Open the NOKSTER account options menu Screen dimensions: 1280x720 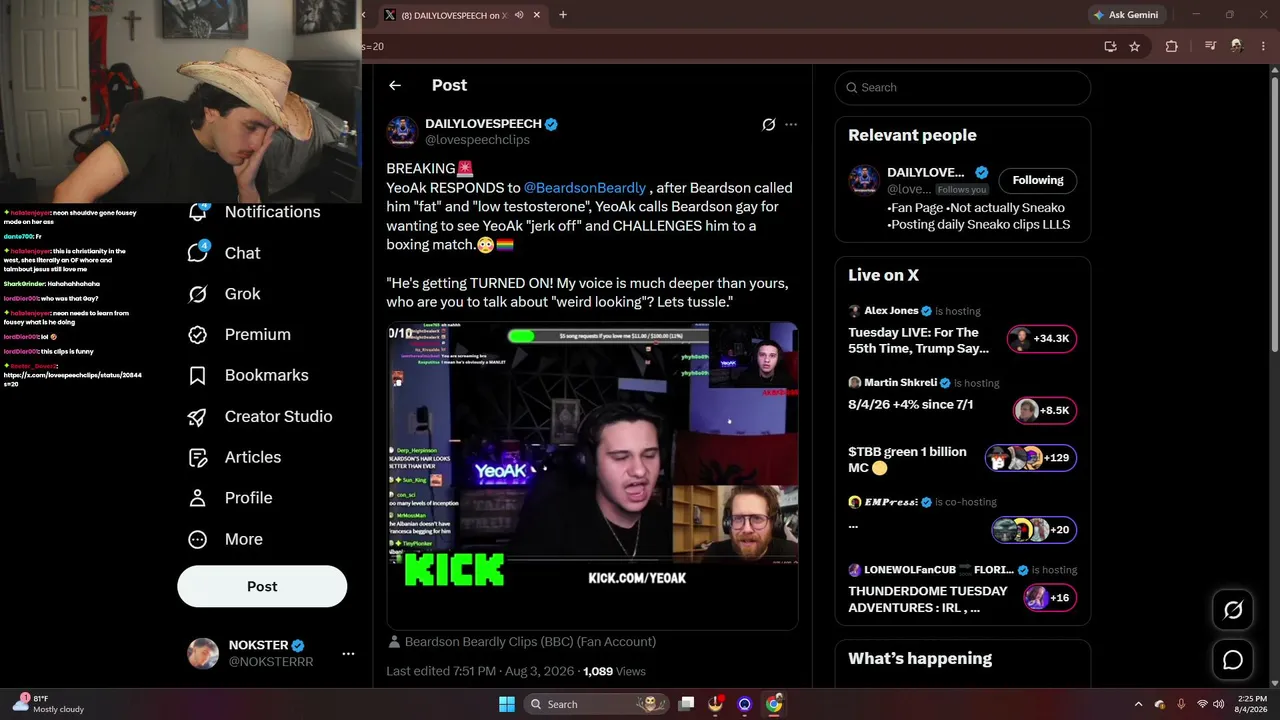click(348, 654)
